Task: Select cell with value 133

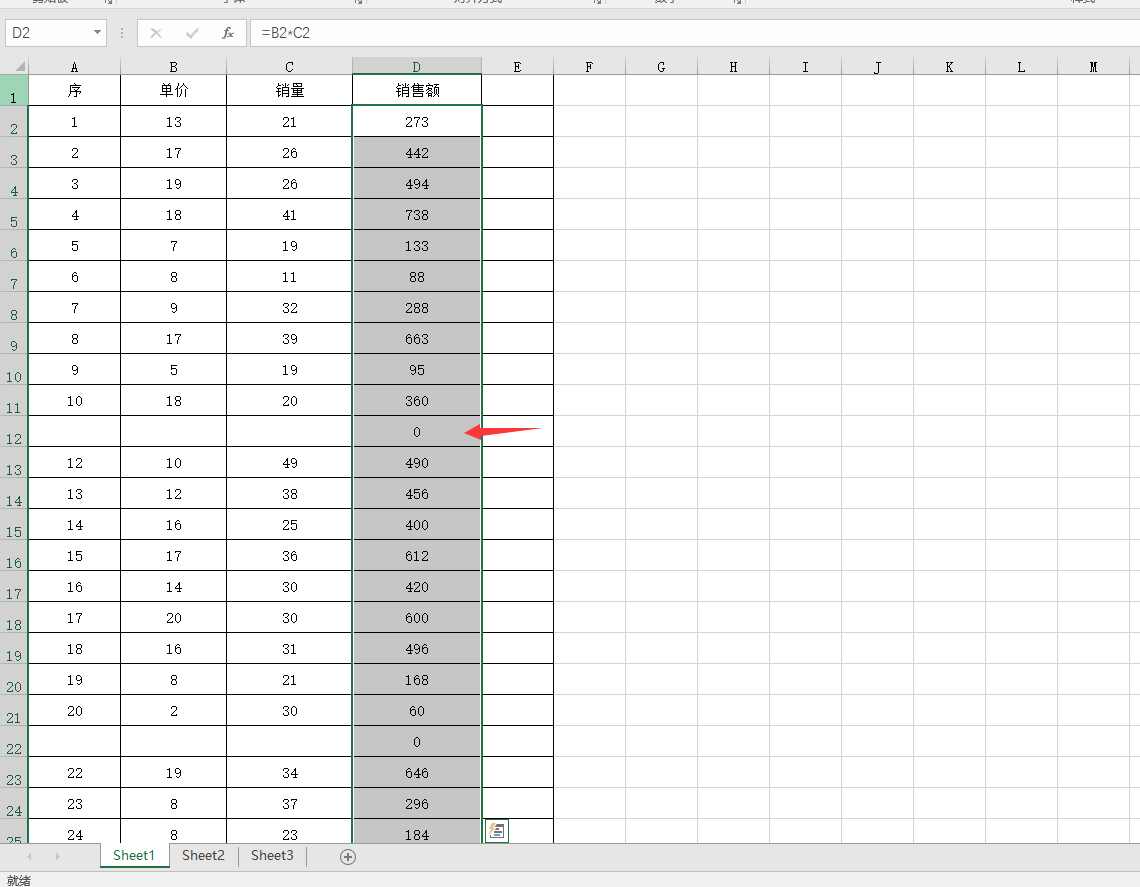Action: pos(417,246)
